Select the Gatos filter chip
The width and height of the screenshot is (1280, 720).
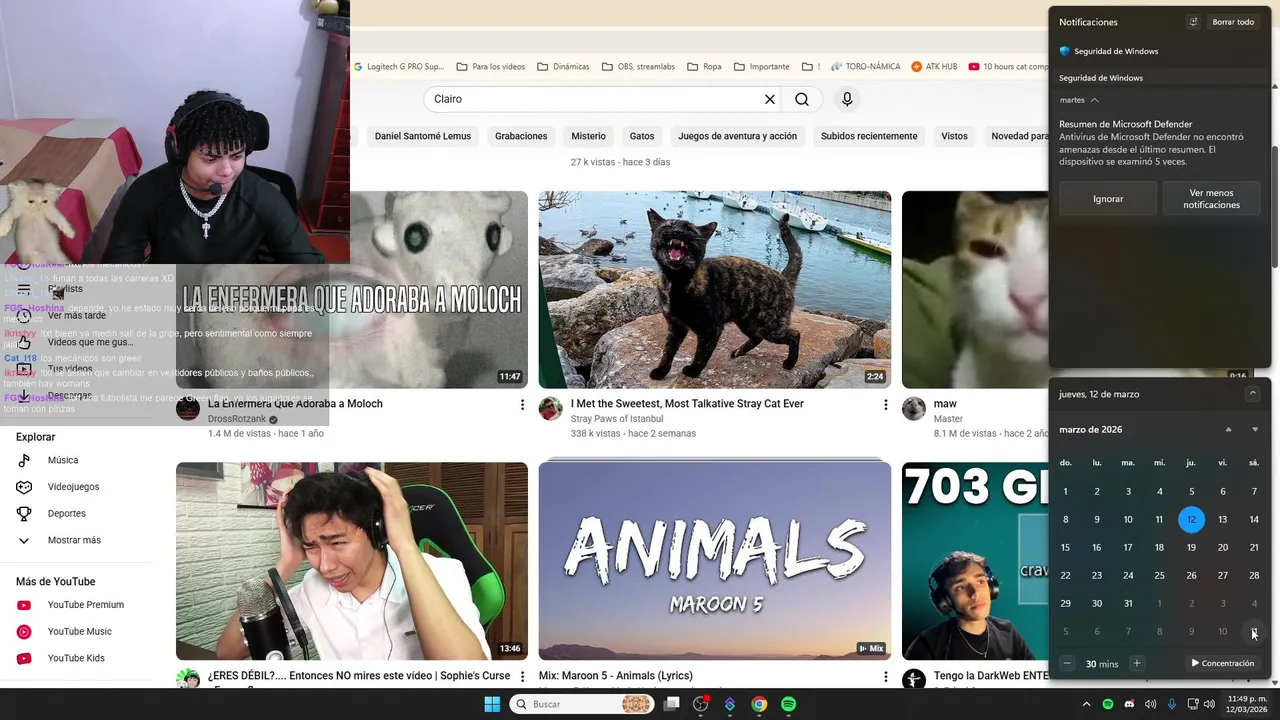[x=642, y=136]
